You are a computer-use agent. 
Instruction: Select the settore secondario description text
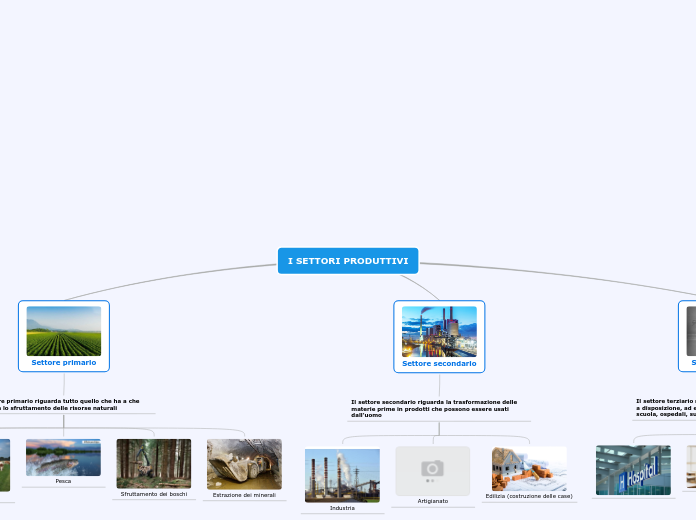434,409
